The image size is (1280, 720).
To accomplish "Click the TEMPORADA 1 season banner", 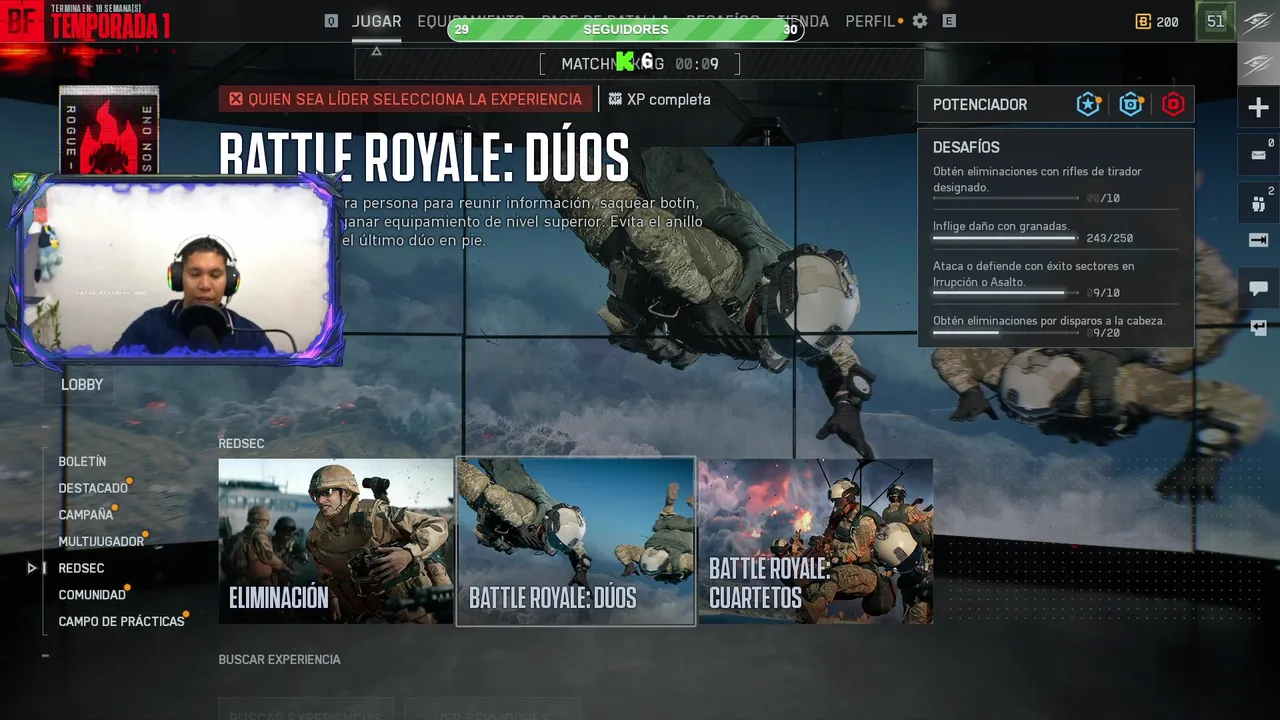I will pyautogui.click(x=109, y=24).
